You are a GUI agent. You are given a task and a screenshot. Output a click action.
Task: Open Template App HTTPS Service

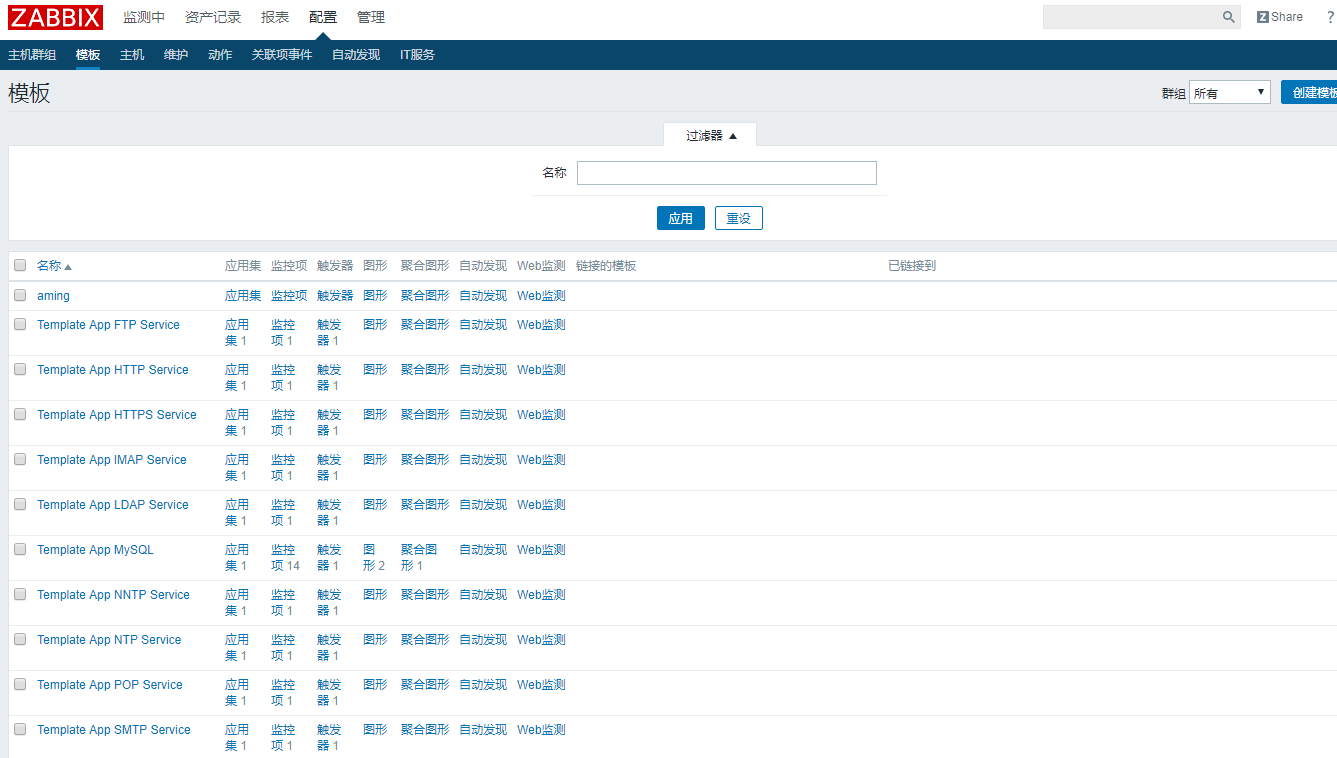(x=117, y=415)
